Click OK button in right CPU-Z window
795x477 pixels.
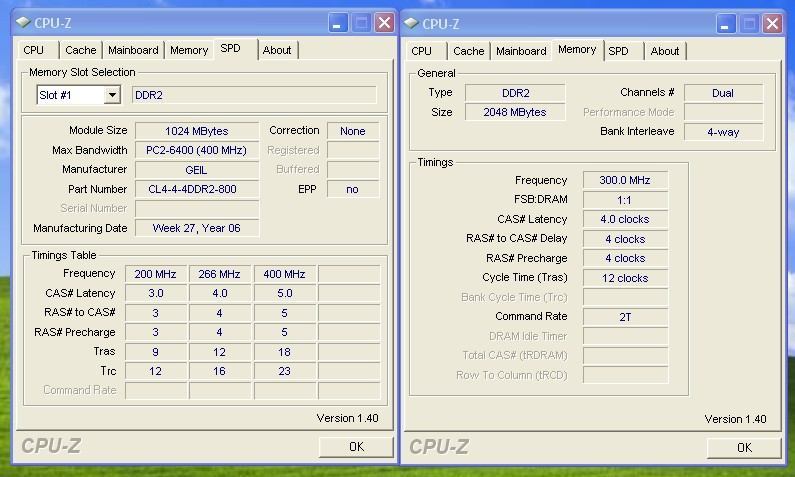pyautogui.click(x=744, y=448)
